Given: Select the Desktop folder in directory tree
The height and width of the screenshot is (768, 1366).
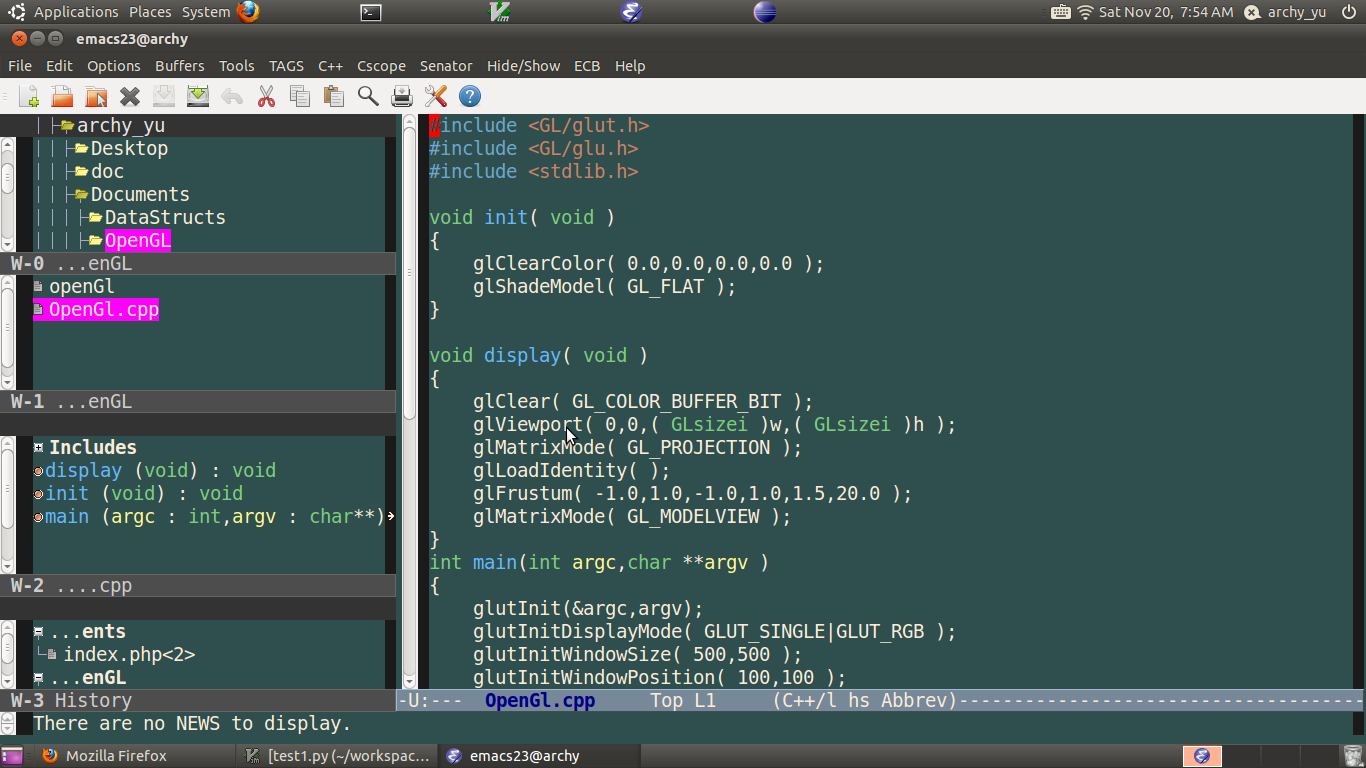Looking at the screenshot, I should [x=129, y=148].
